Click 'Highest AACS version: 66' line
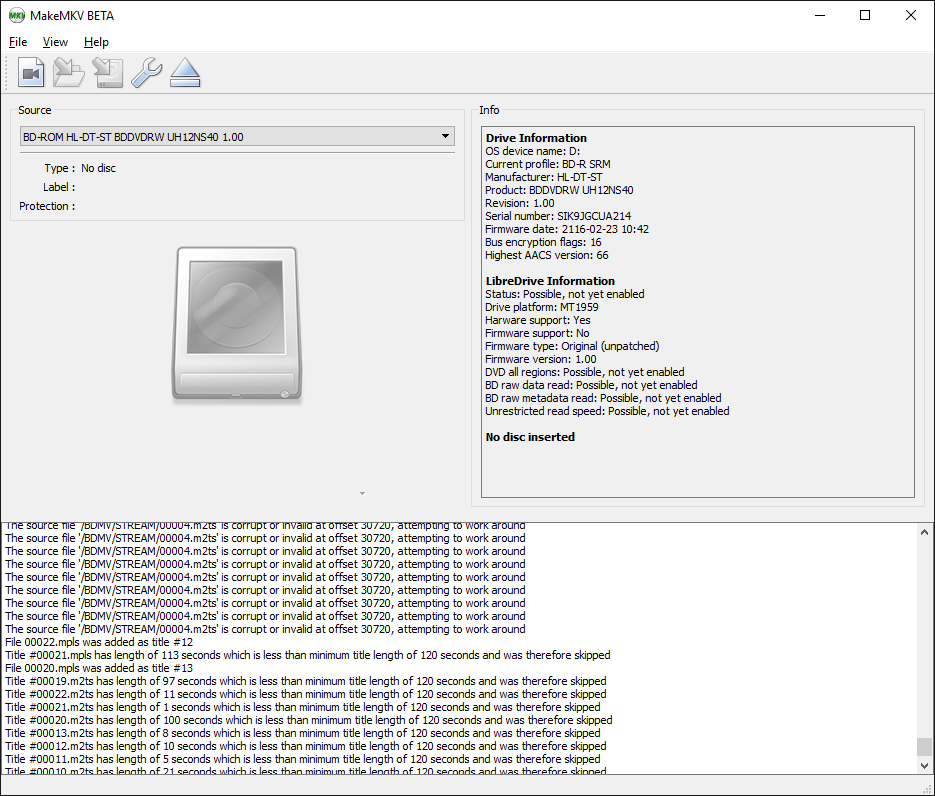This screenshot has height=796, width=935. 546,255
